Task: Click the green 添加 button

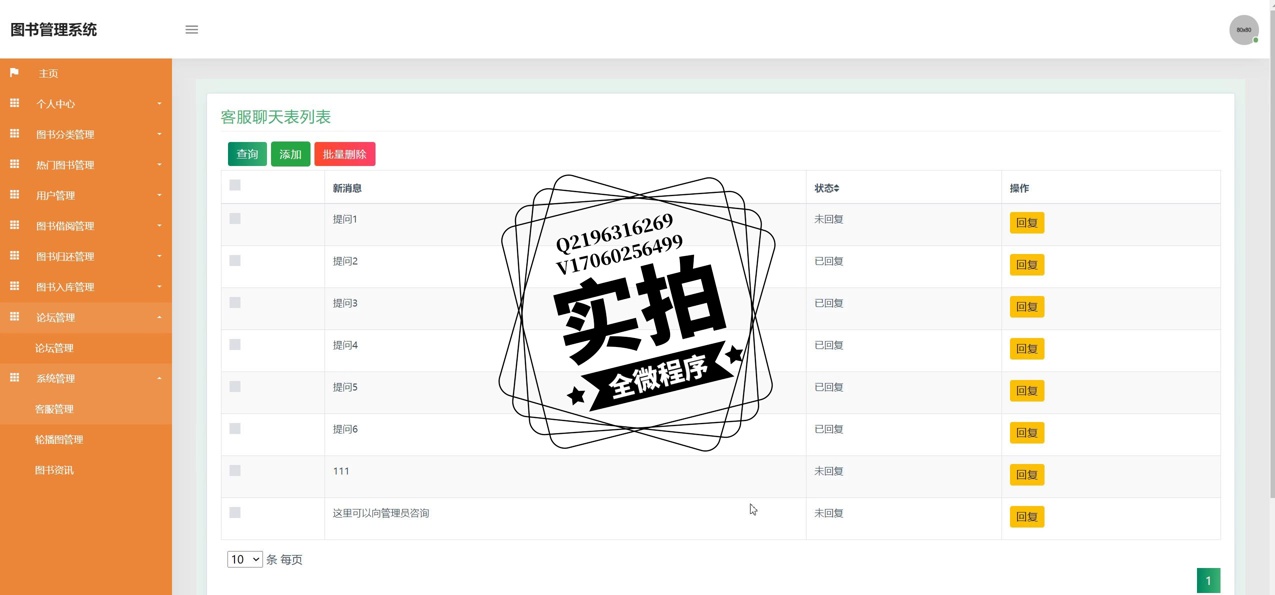Action: (x=290, y=154)
